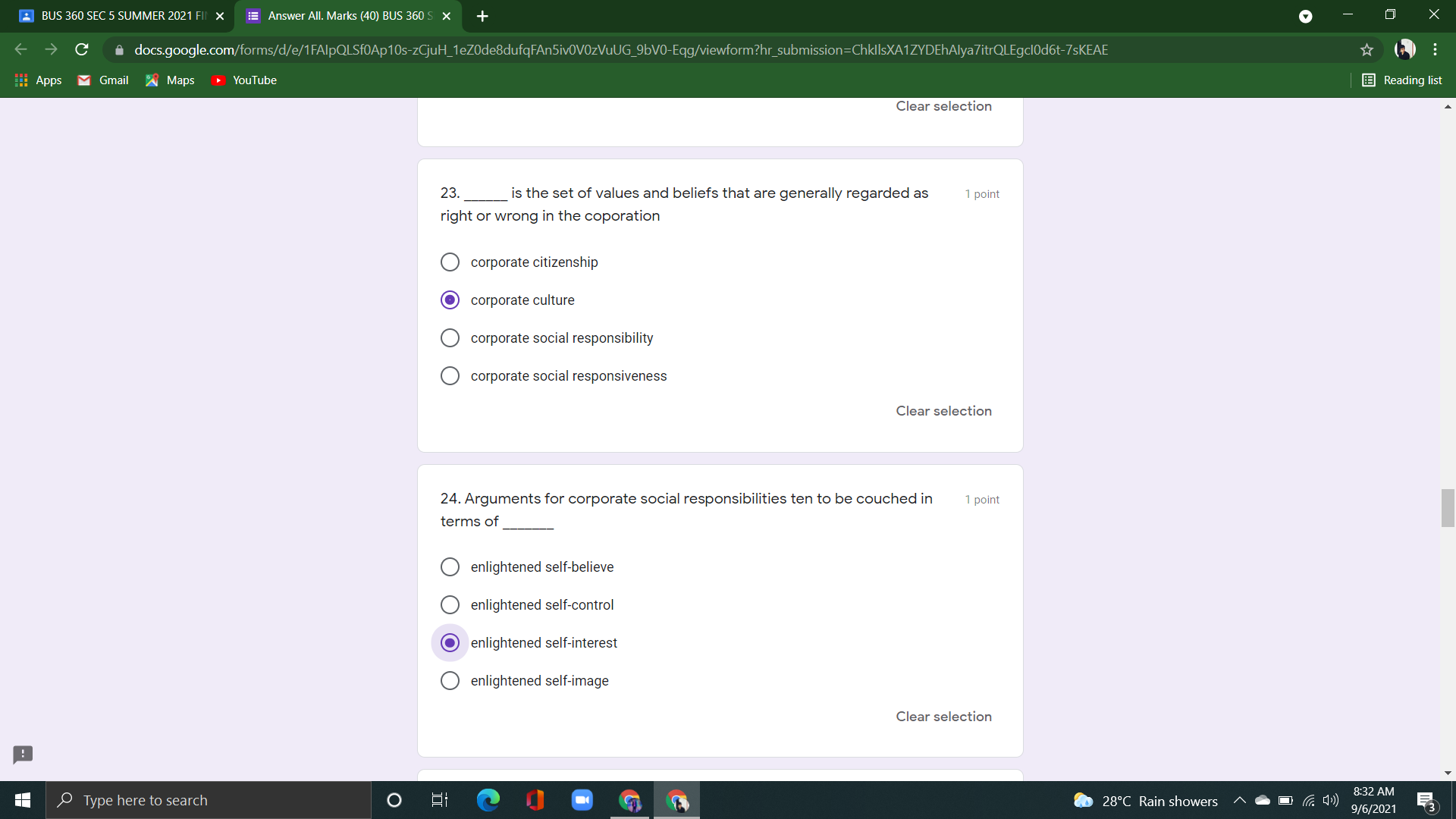This screenshot has height=819, width=1456.
Task: Choose enlightened self-image for question 24
Action: coord(450,680)
